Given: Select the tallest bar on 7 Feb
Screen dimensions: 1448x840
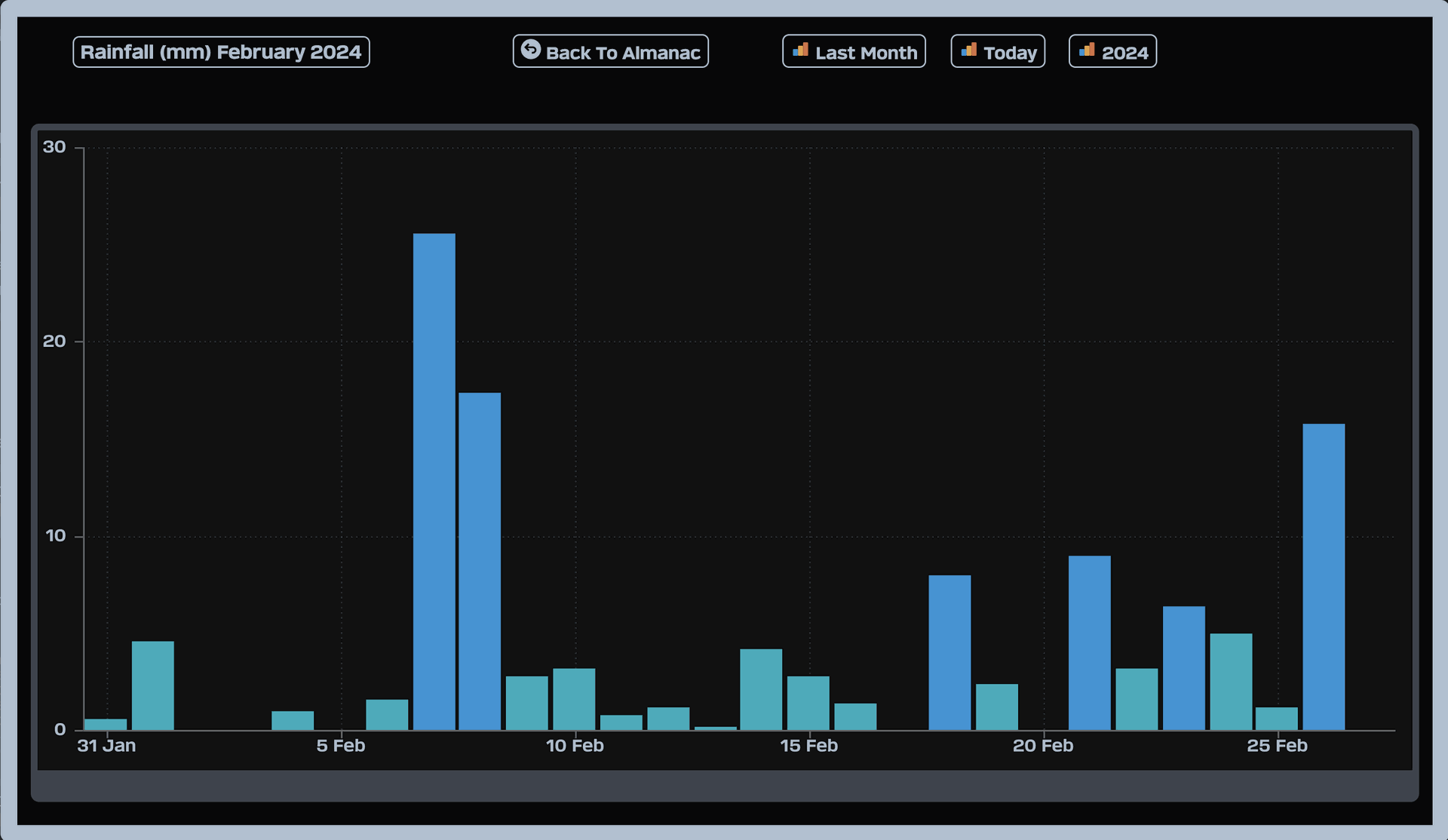Looking at the screenshot, I should (434, 483).
